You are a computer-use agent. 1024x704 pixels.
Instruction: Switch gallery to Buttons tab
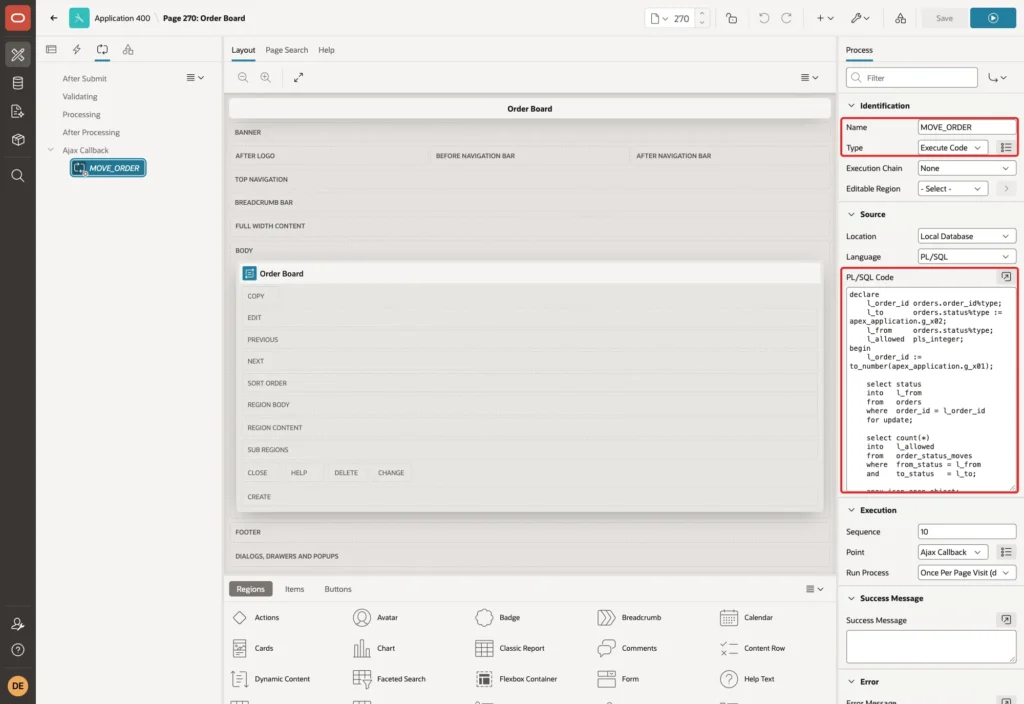tap(337, 589)
